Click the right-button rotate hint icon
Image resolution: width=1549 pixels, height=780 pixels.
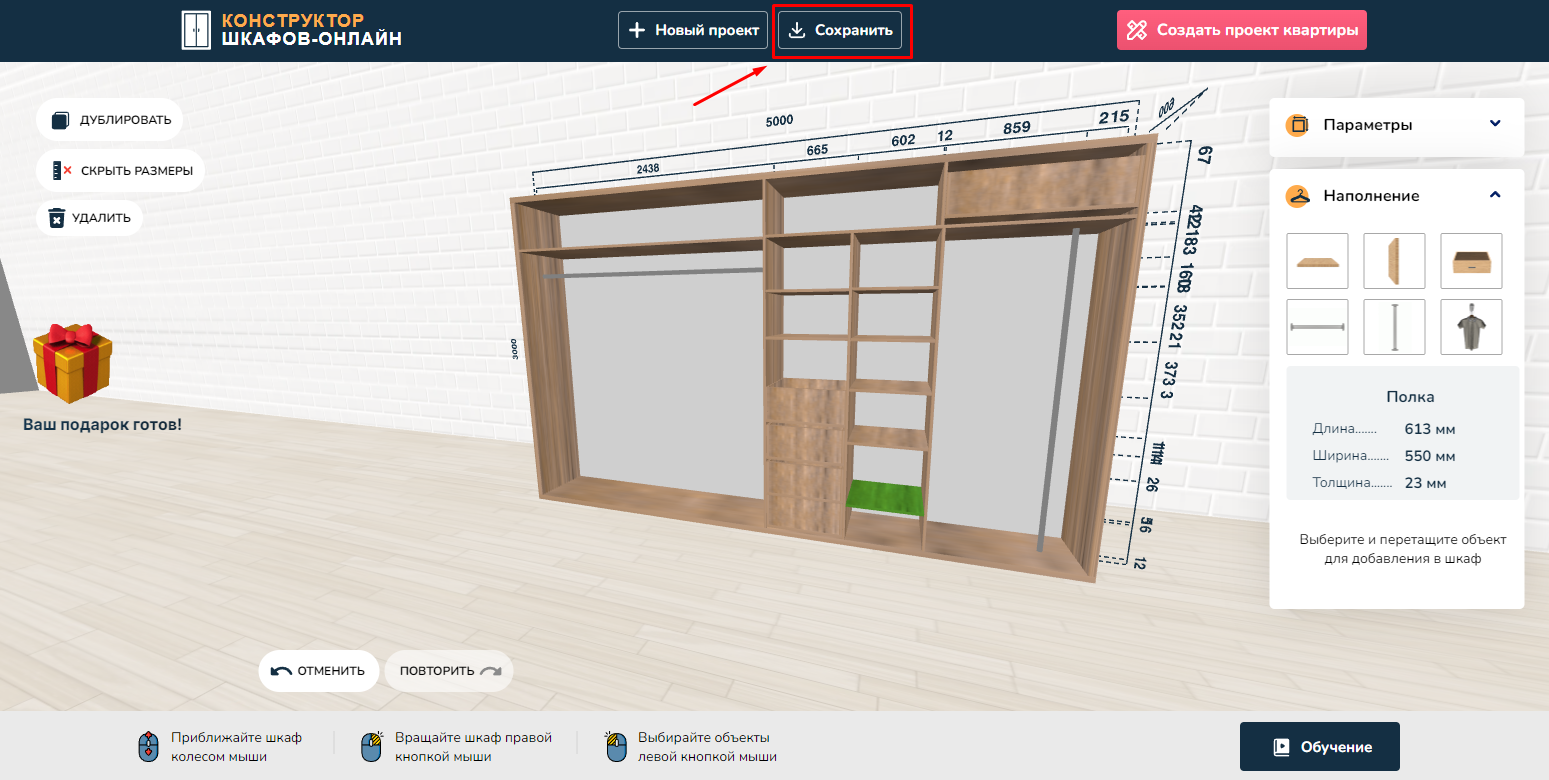[x=372, y=747]
